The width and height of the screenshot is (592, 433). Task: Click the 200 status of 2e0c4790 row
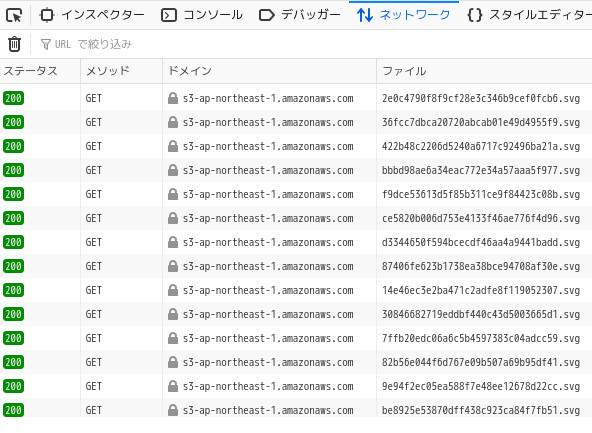click(x=14, y=98)
